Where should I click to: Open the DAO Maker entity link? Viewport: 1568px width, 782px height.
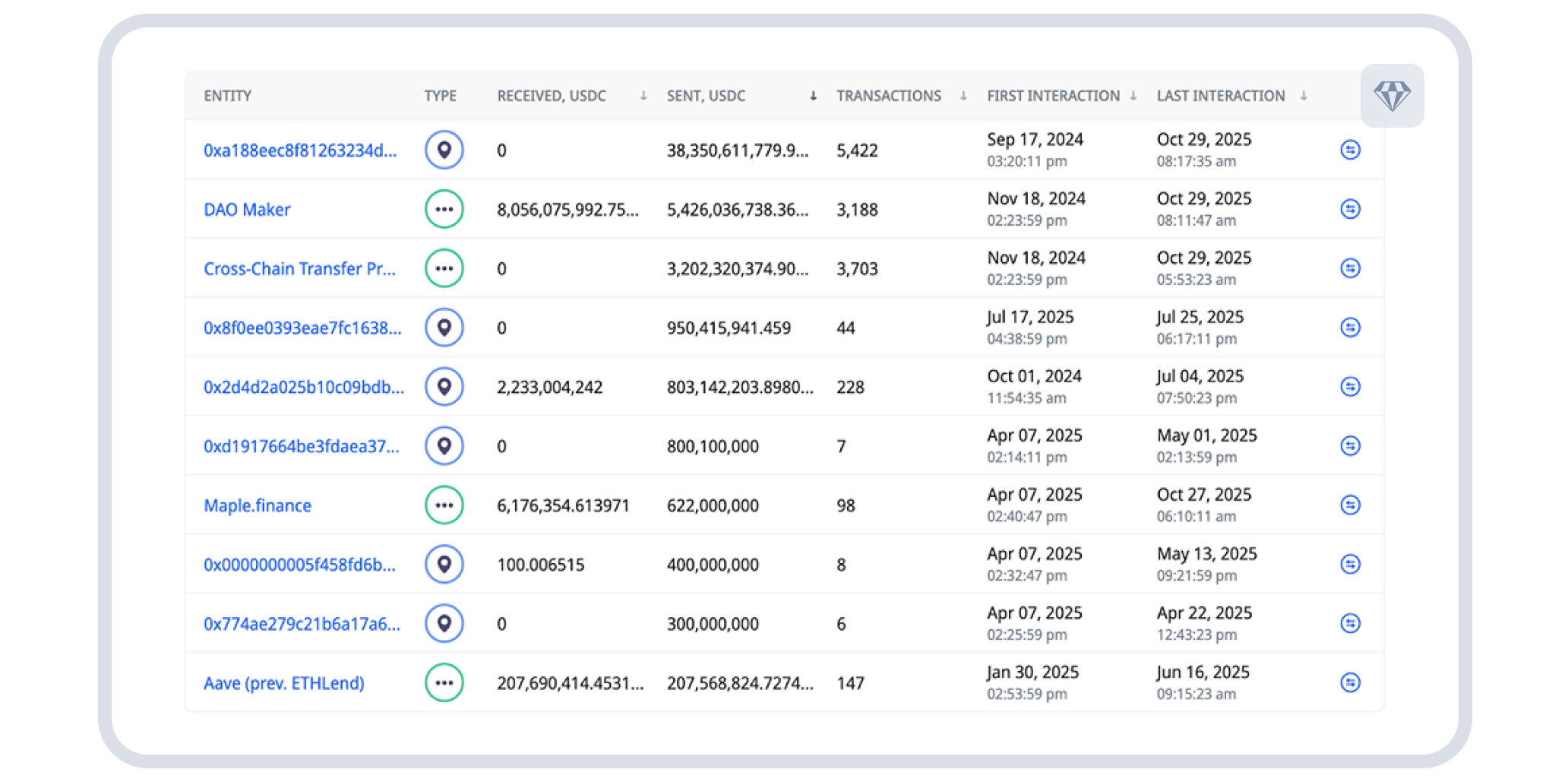247,210
